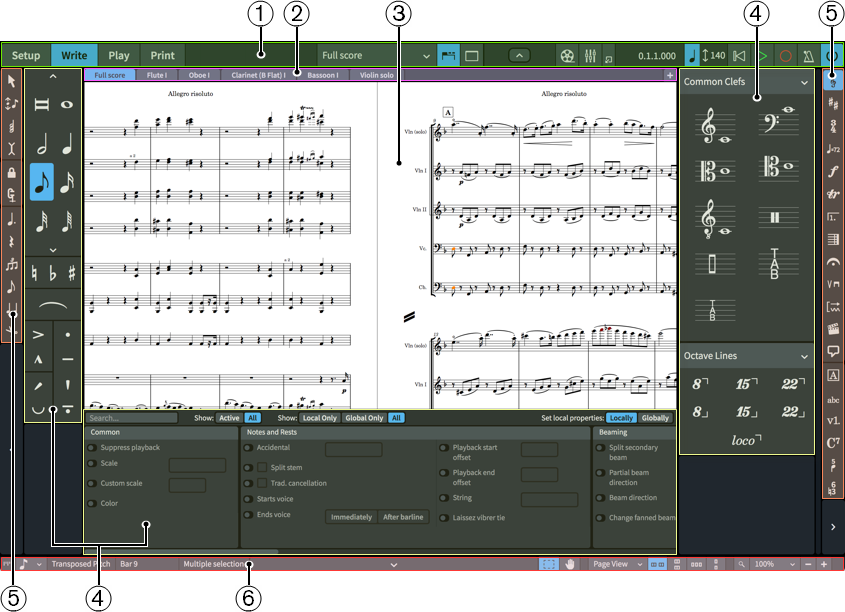Click the Properties panel search field
Screen dimensions: 845x612
point(132,418)
